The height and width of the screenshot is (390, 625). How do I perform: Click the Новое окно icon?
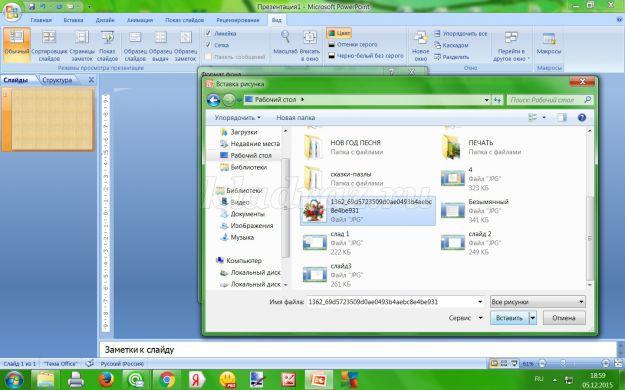coord(421,45)
